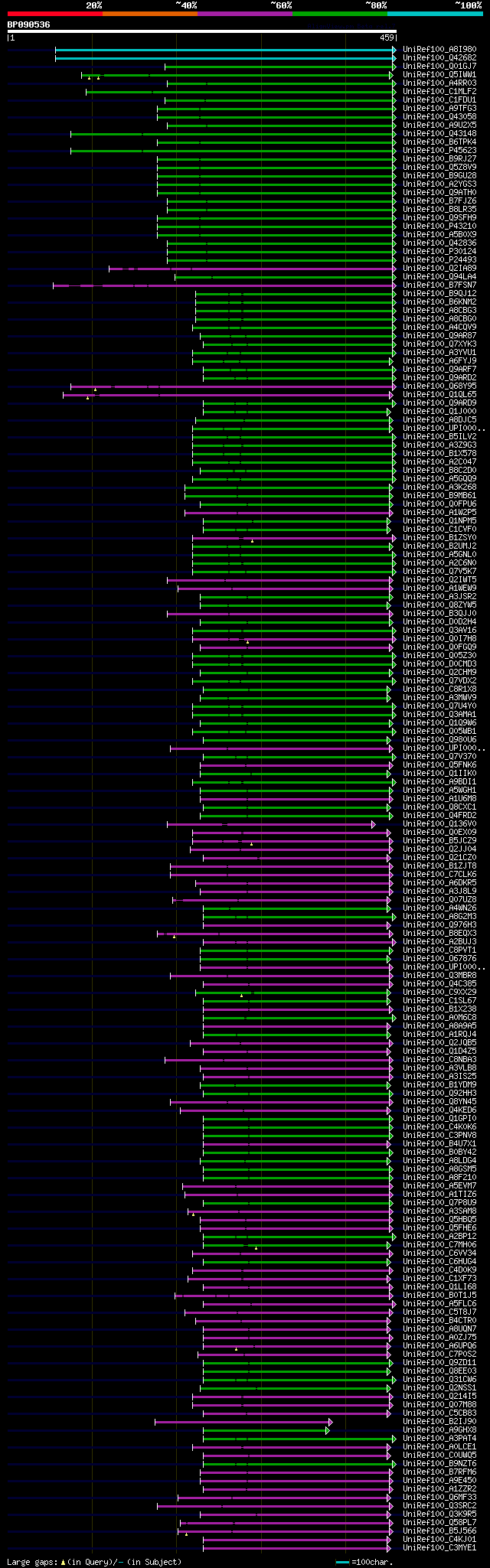Image resolution: width=490 pixels, height=1568 pixels.
Task: Select hit label UniRef100_Q07M88
Action: coord(439,1404)
